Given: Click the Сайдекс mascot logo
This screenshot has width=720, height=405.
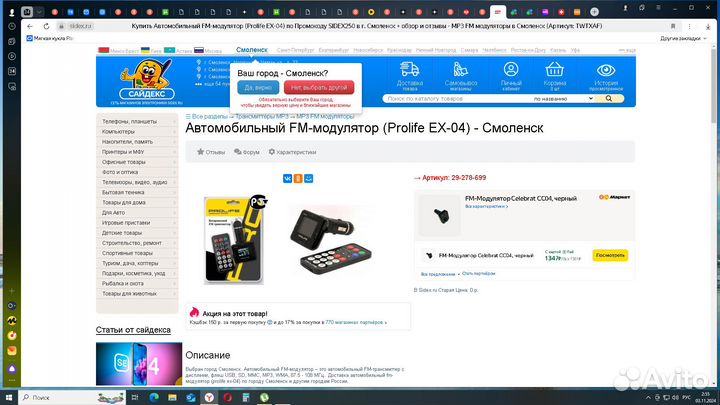Looking at the screenshot, I should (146, 79).
